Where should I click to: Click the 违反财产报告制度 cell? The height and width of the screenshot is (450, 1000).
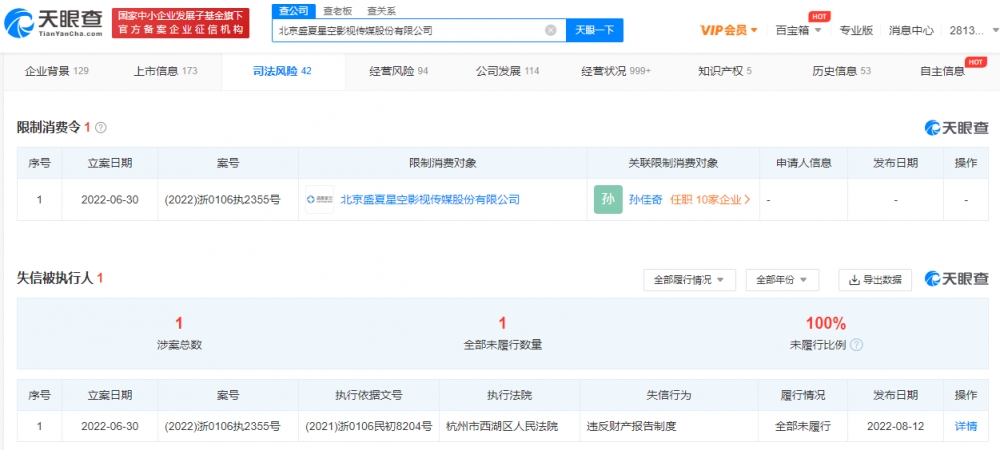click(631, 426)
